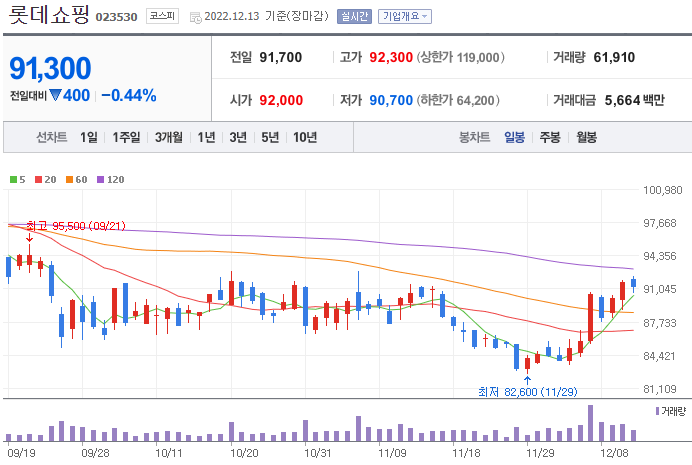Select the 3년 line chart tab

pyautogui.click(x=238, y=137)
